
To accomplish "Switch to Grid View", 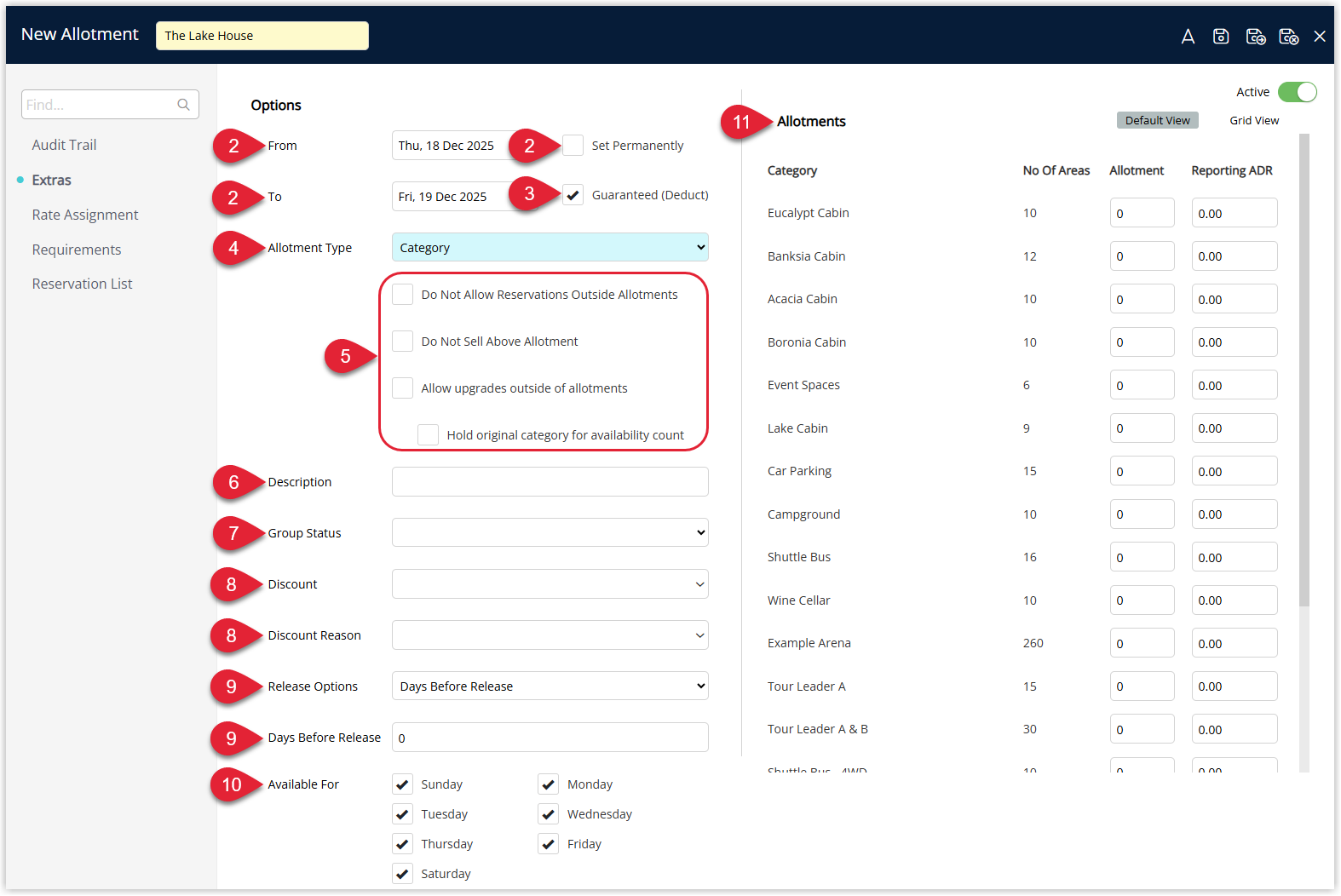I will click(1254, 120).
